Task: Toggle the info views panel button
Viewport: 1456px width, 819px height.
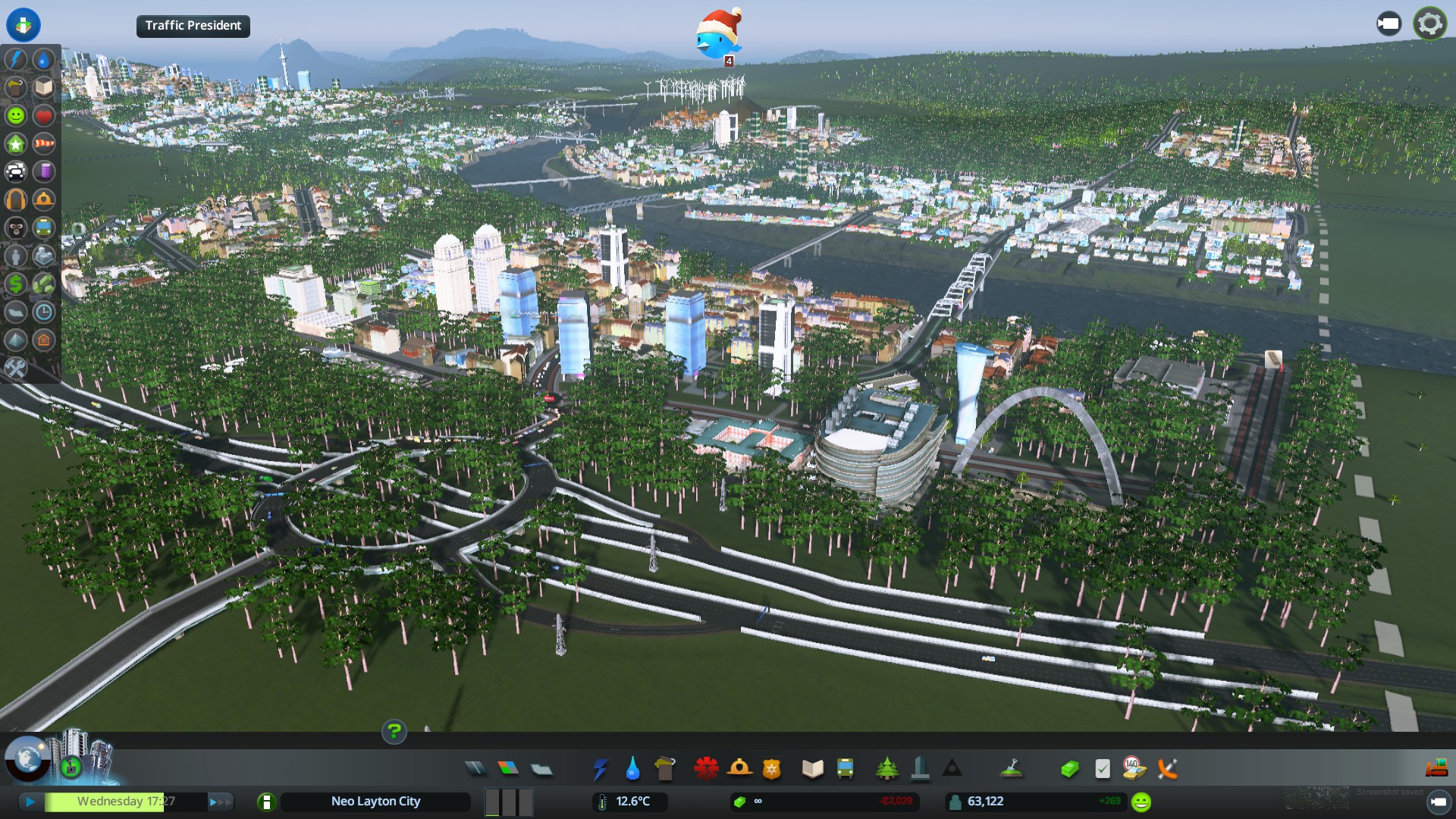Action: point(23,24)
